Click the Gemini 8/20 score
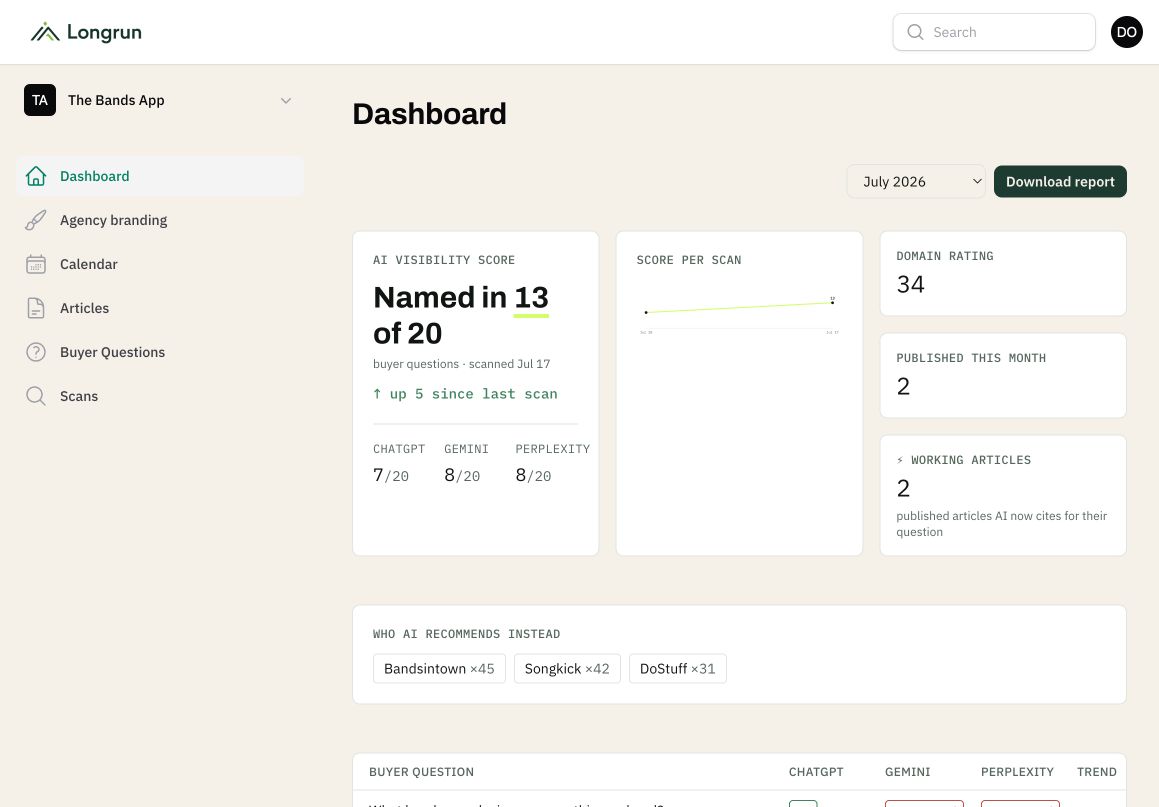This screenshot has height=807, width=1159. (x=462, y=475)
